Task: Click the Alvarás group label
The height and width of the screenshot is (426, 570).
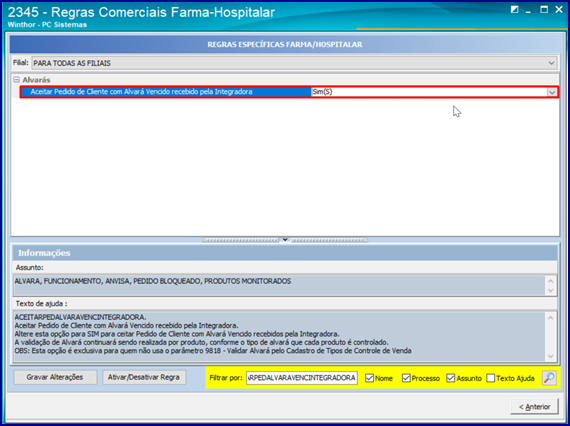Action: pos(36,80)
